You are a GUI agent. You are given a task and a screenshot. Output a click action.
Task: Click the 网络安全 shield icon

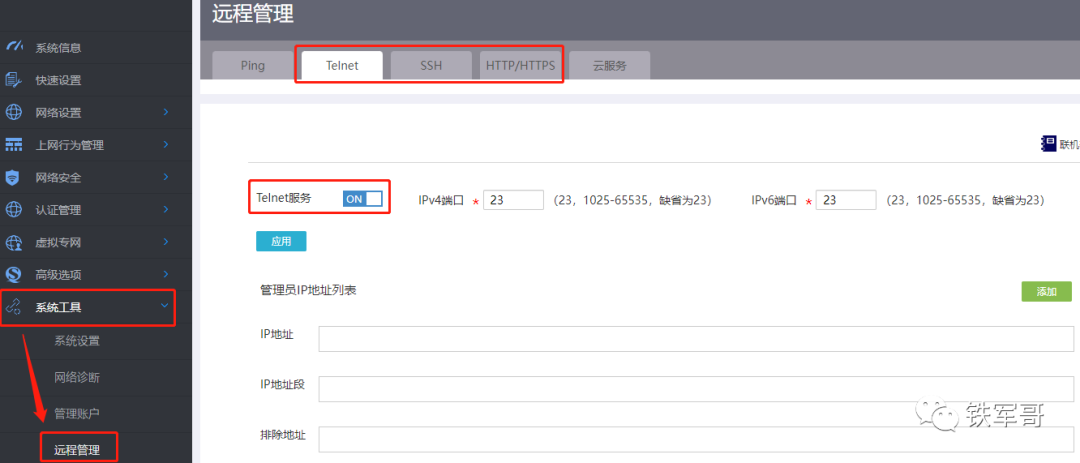click(x=14, y=177)
